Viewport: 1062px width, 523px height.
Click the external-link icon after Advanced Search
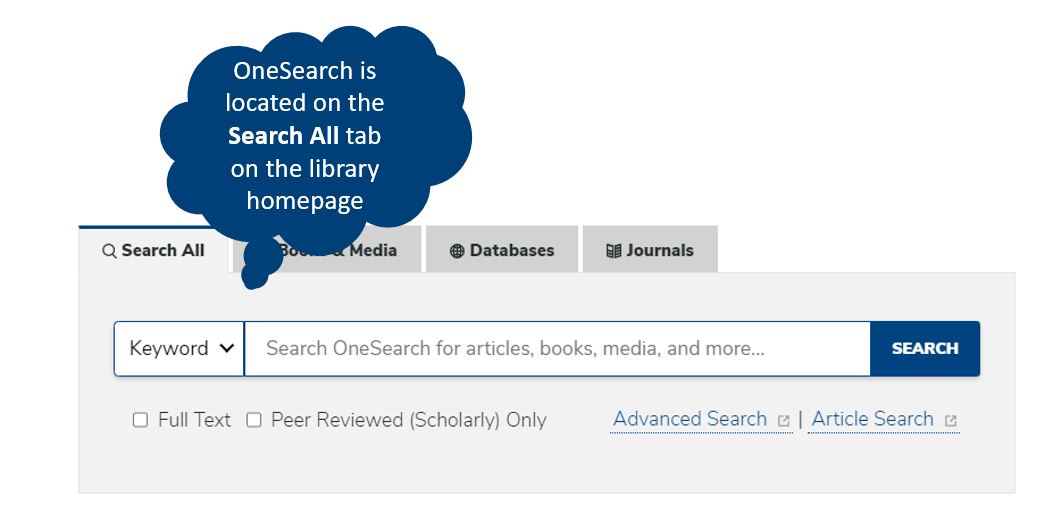784,421
